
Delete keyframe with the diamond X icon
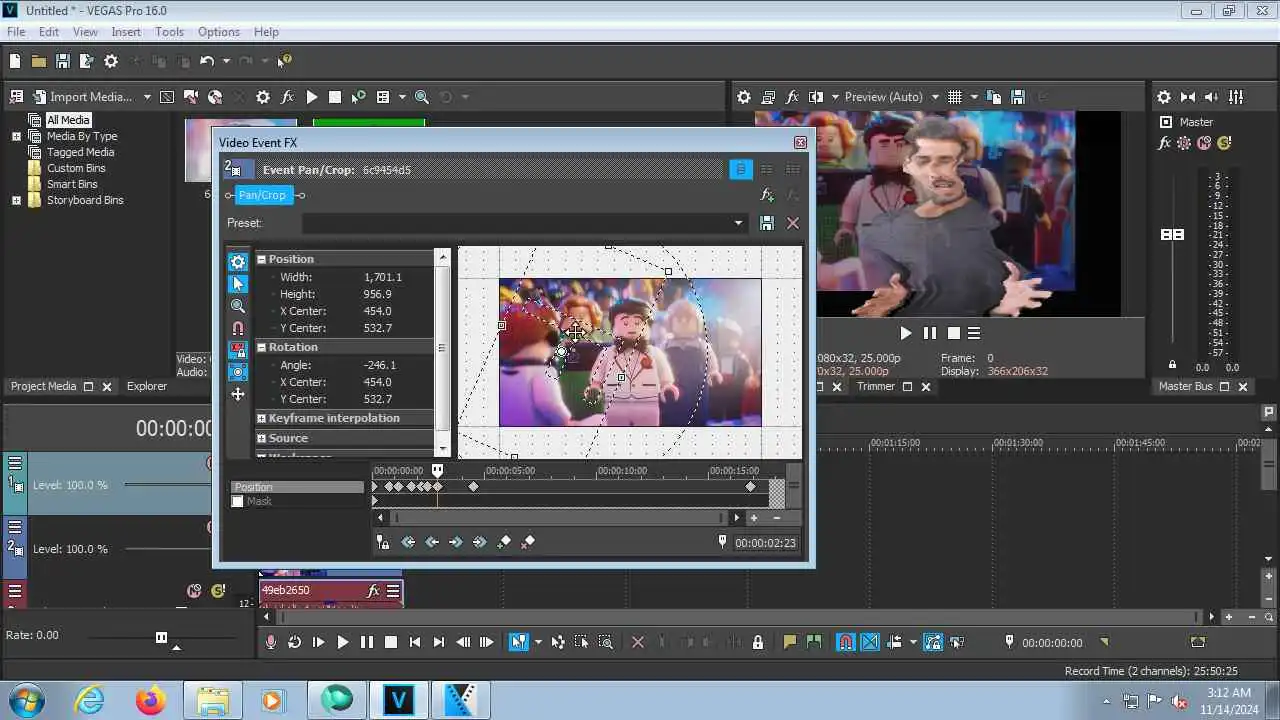tap(528, 542)
